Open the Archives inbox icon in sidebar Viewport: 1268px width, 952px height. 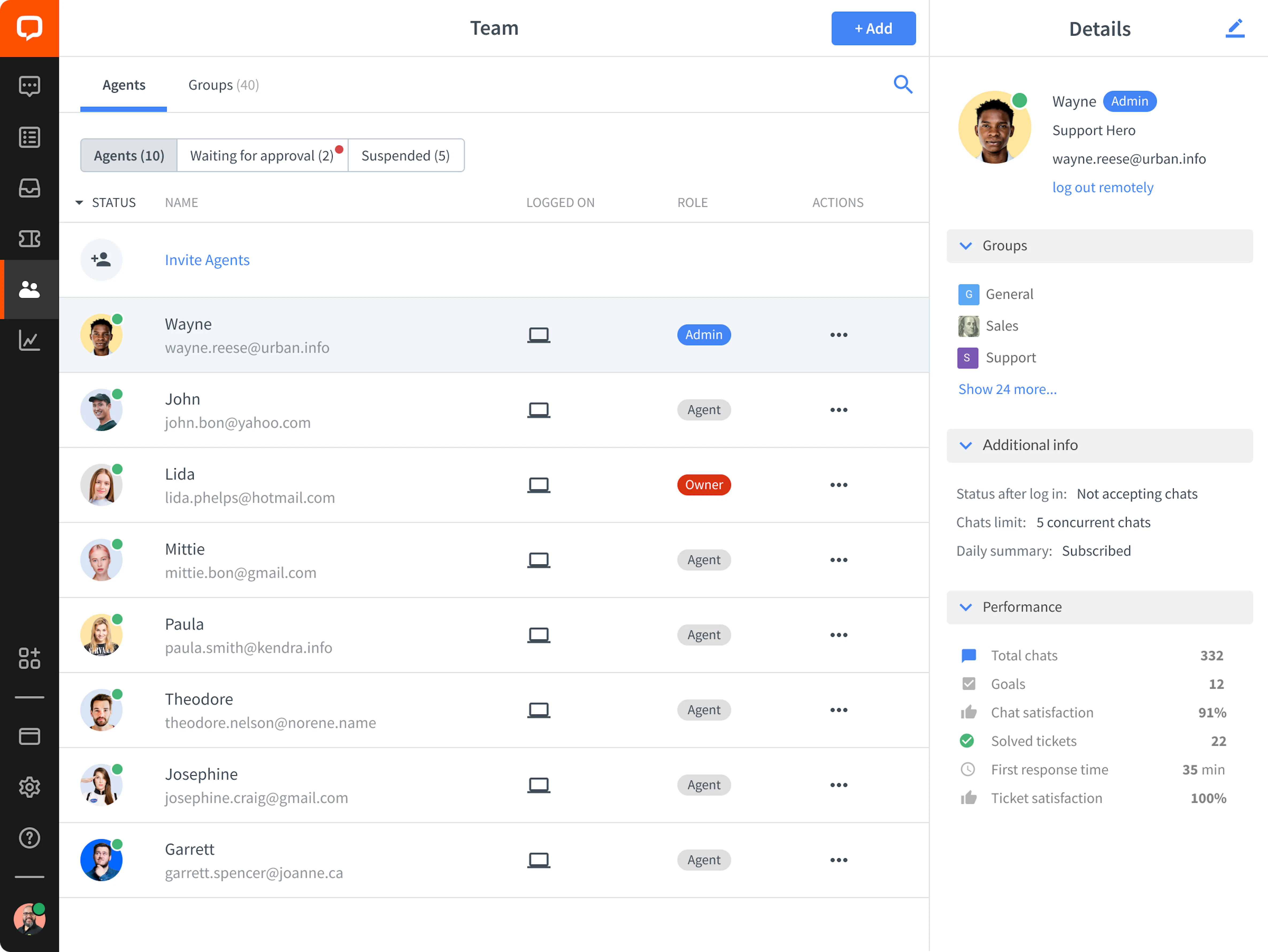(30, 188)
